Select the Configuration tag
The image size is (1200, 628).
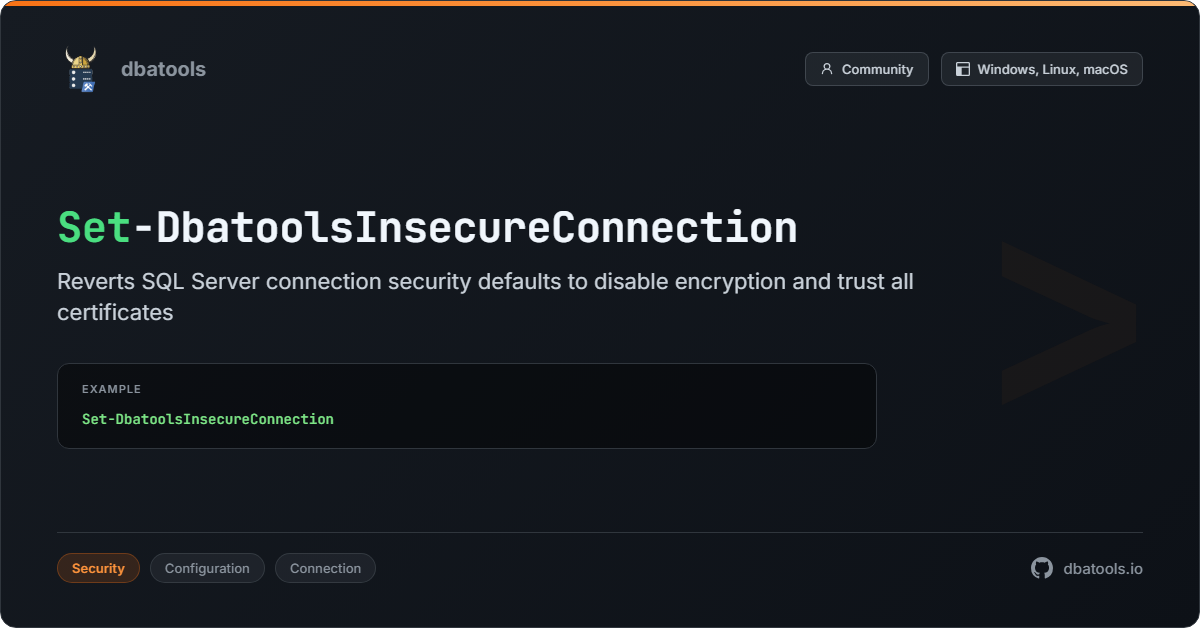point(207,568)
